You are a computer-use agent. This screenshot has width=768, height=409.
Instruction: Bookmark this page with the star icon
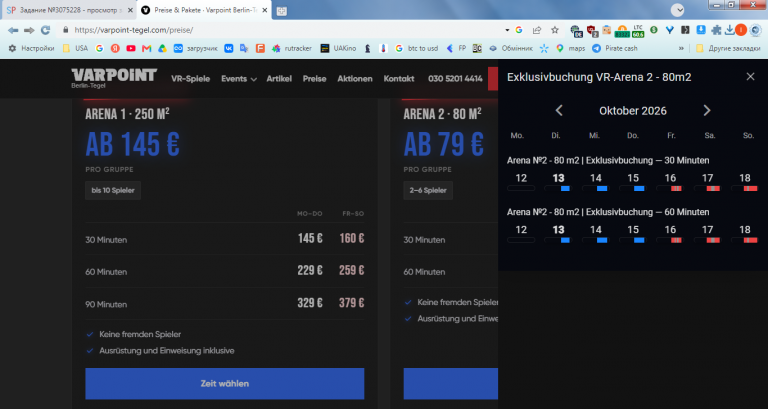[555, 30]
